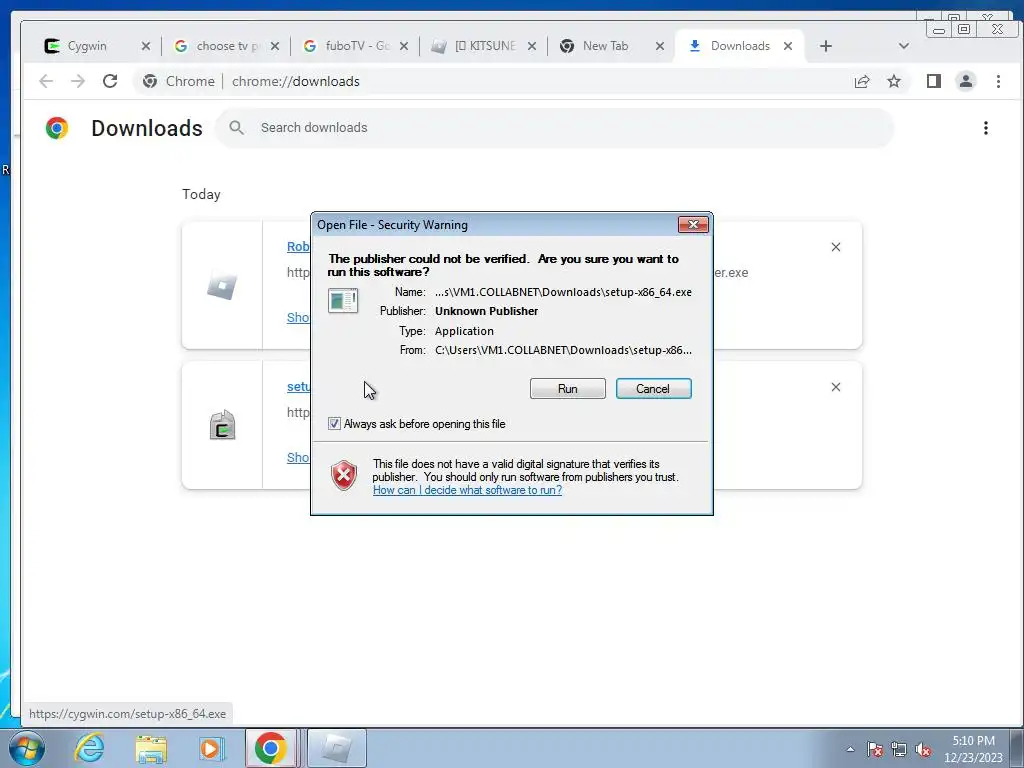This screenshot has height=768, width=1024.
Task: Open 'How can I decide what software to run?' link
Action: point(467,490)
